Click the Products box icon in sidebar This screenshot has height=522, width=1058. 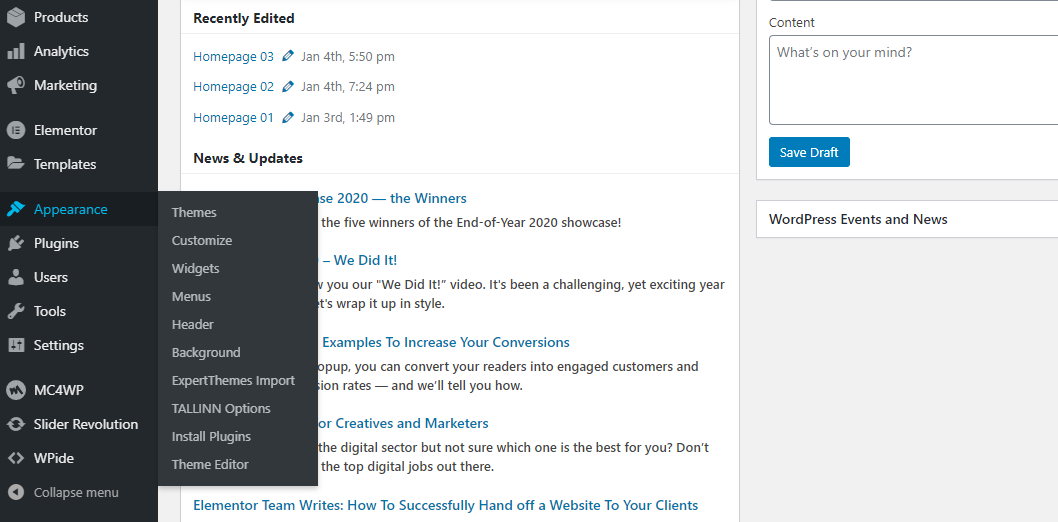pos(16,17)
